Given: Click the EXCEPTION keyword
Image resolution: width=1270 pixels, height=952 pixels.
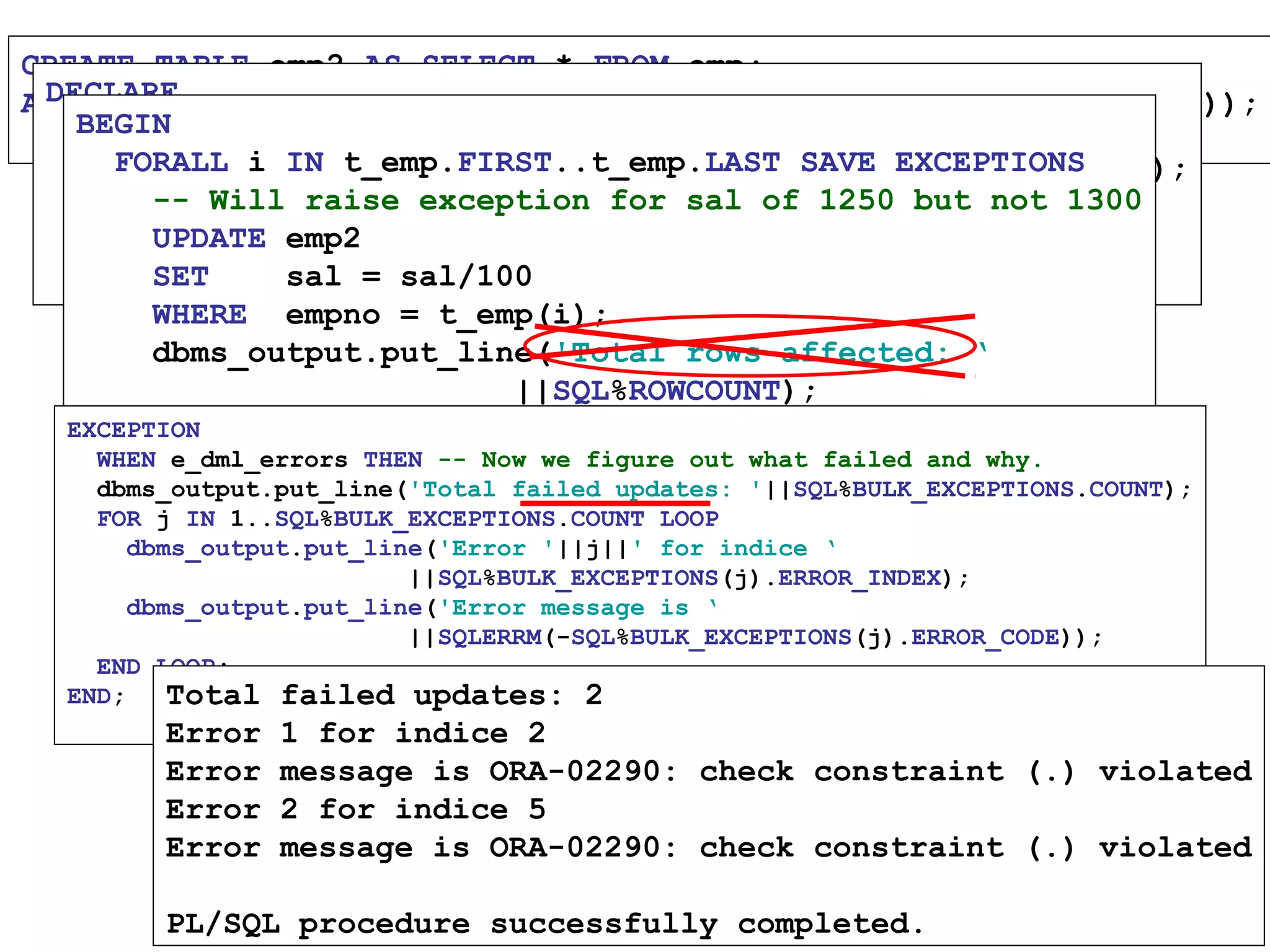Looking at the screenshot, I should pos(133,430).
